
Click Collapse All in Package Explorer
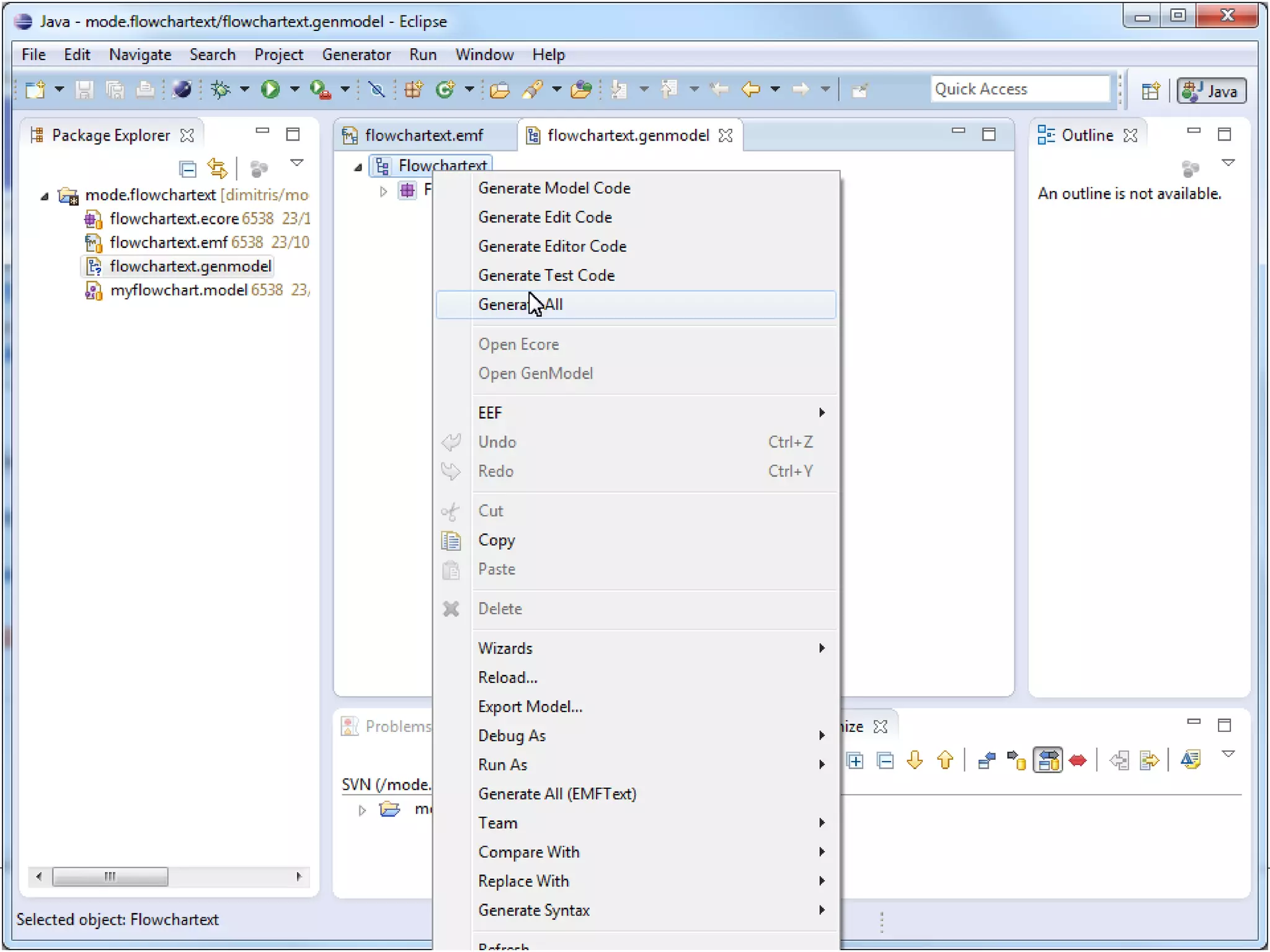tap(187, 169)
